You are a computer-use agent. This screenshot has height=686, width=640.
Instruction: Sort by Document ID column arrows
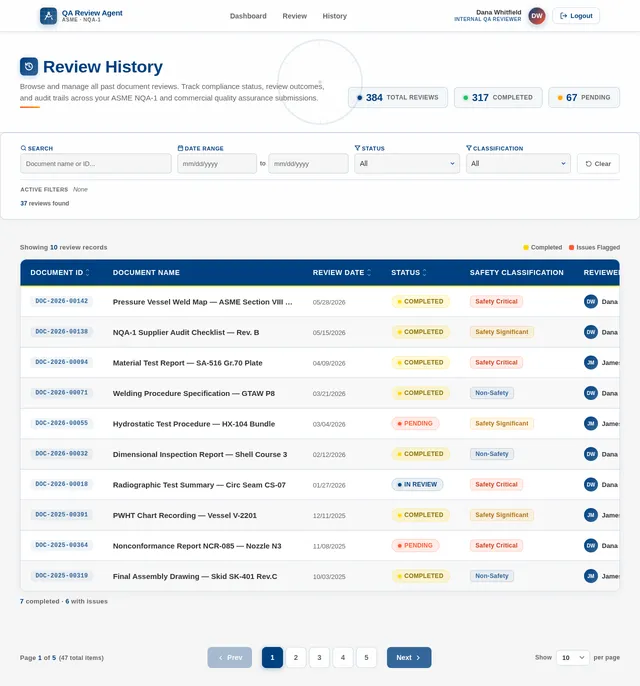coord(87,273)
